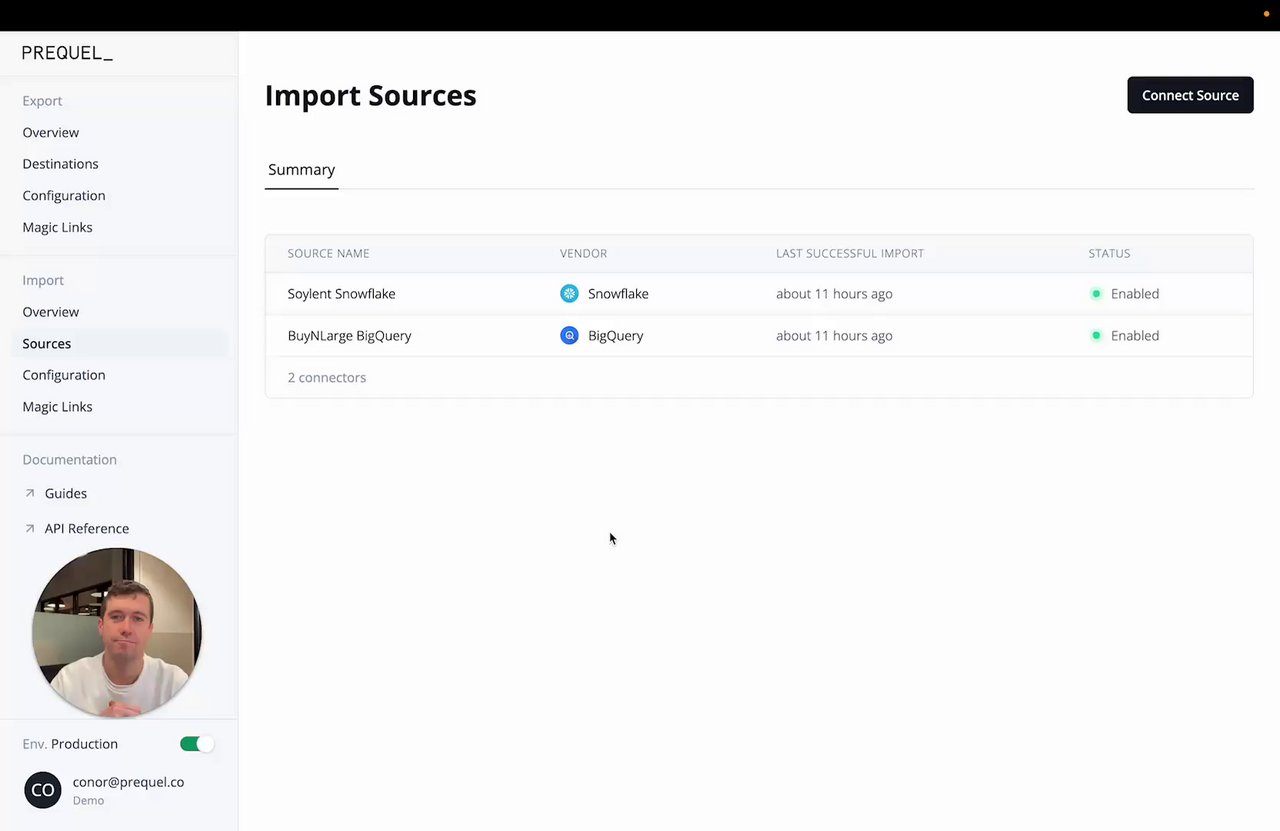
Task: Click the PREQUEL logo
Action: pyautogui.click(x=67, y=53)
